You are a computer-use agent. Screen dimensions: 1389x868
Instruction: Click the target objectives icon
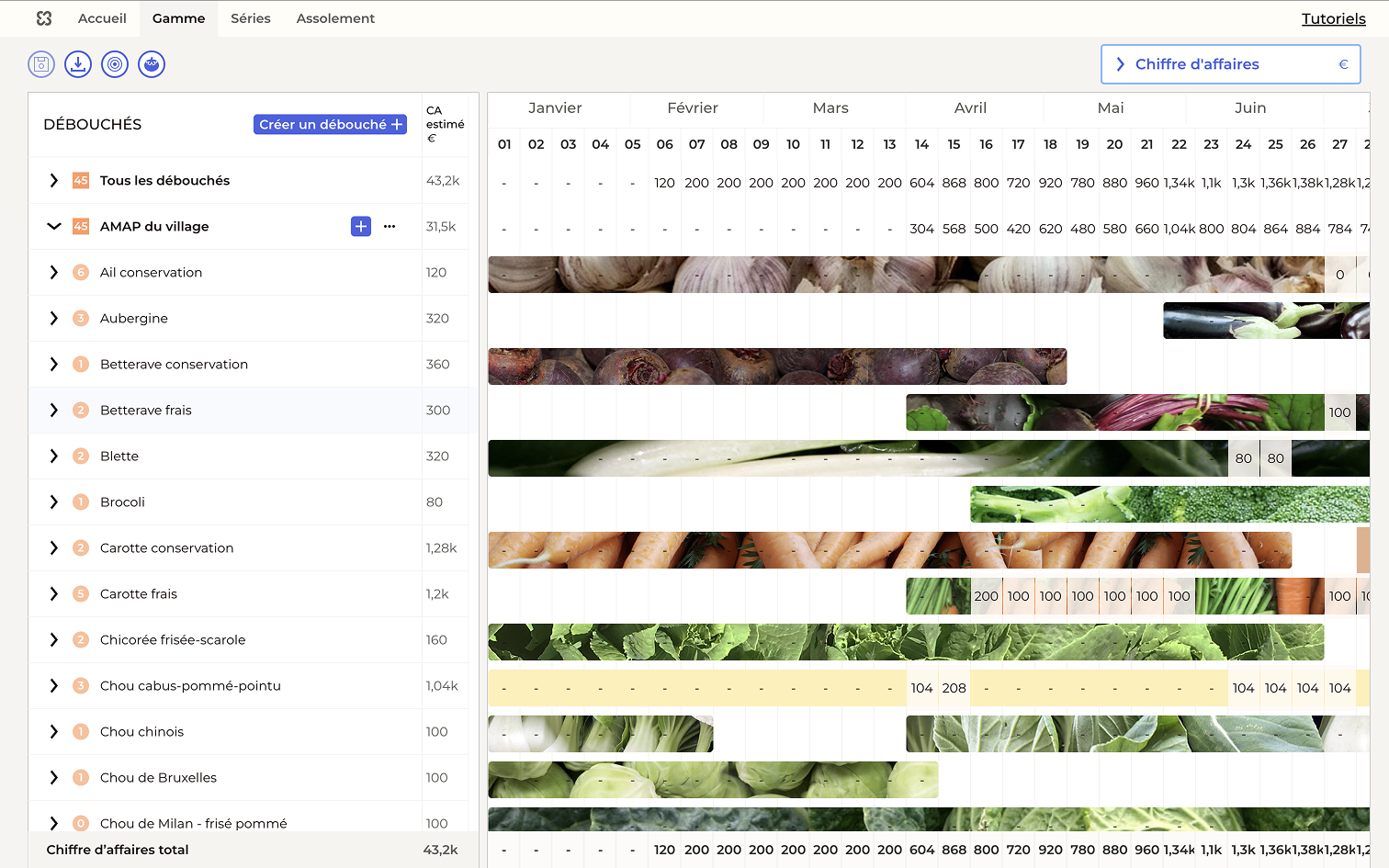click(115, 64)
